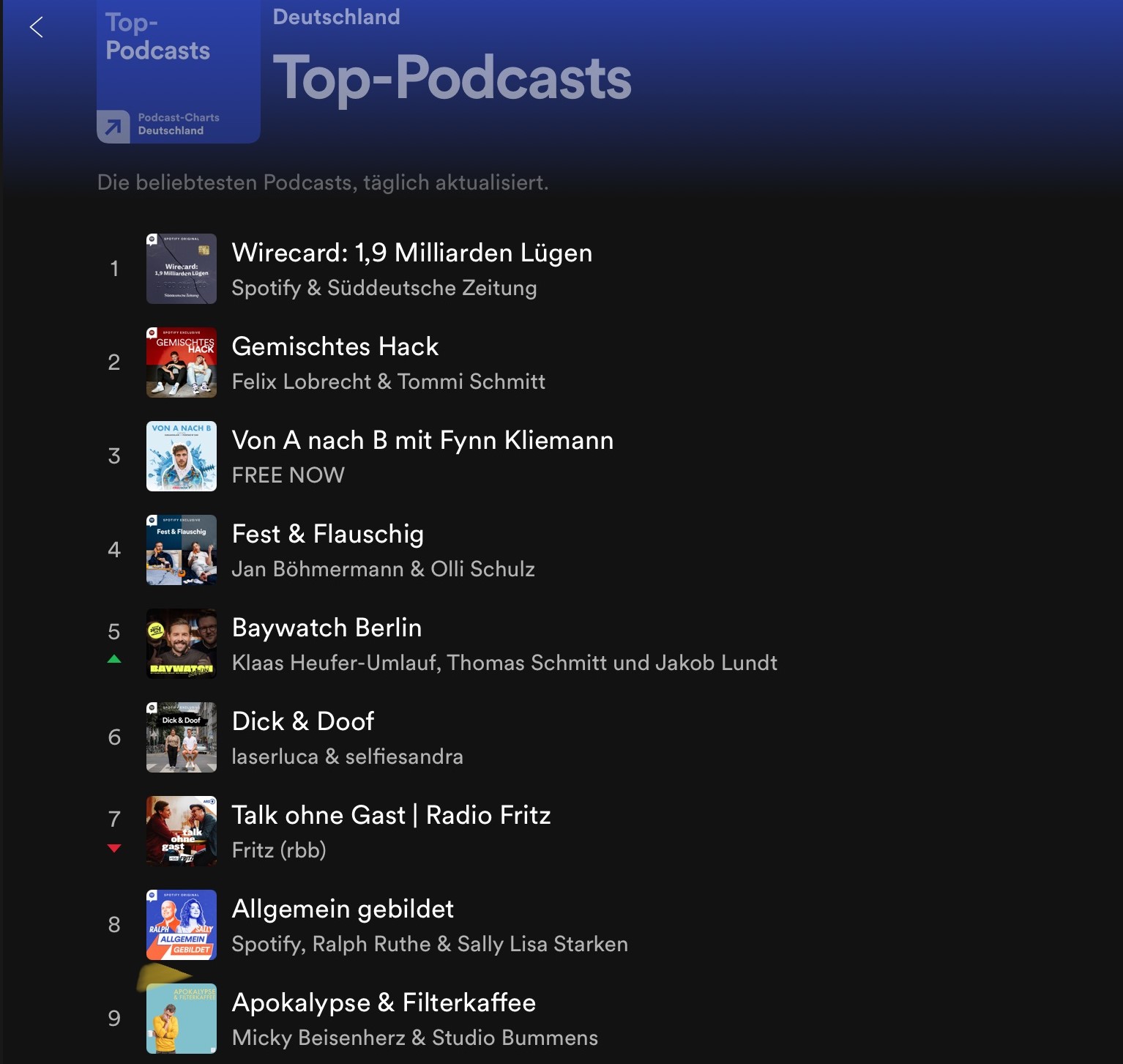This screenshot has width=1123, height=1064.
Task: Click the red down-trend arrow at rank 7
Action: click(114, 848)
